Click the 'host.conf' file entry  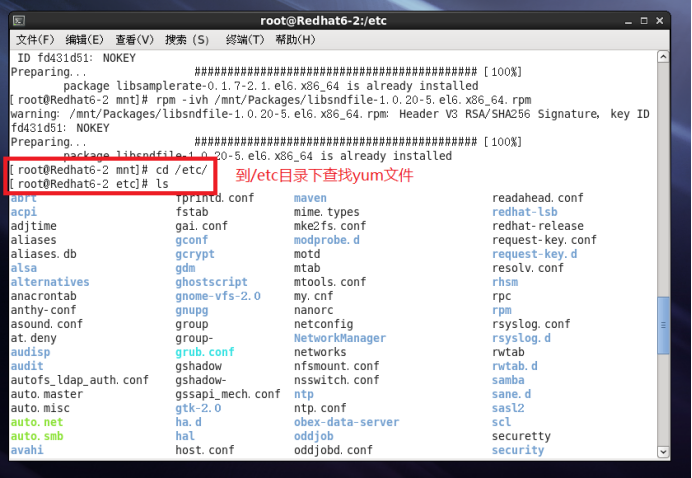205,450
